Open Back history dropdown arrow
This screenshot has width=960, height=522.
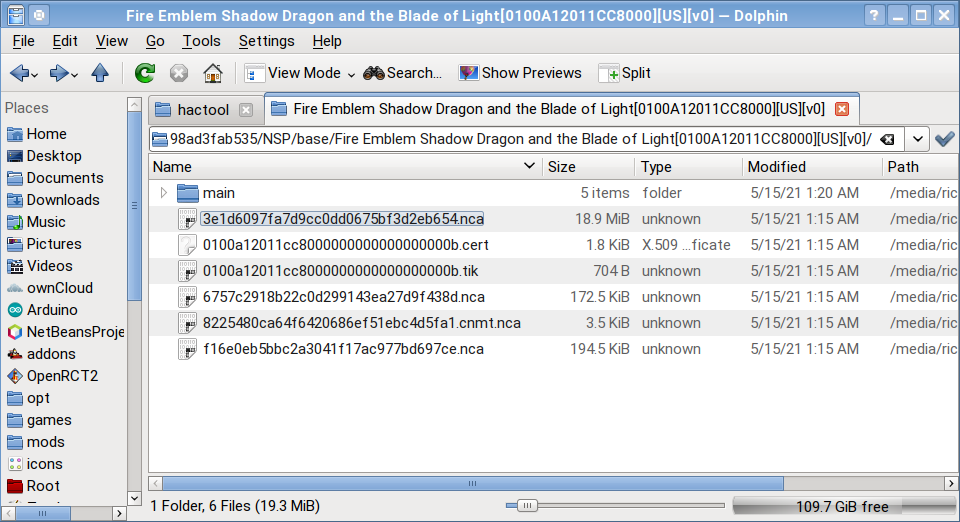point(35,75)
